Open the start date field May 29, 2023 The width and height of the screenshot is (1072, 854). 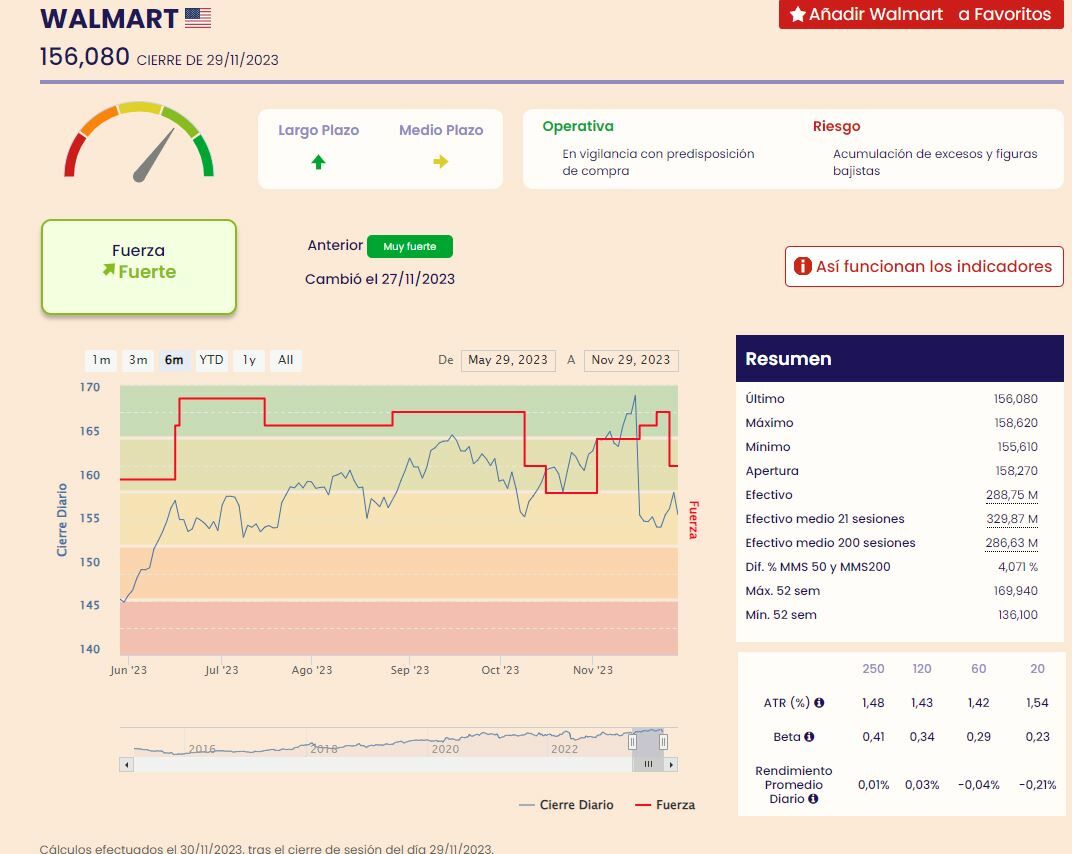[x=508, y=360]
